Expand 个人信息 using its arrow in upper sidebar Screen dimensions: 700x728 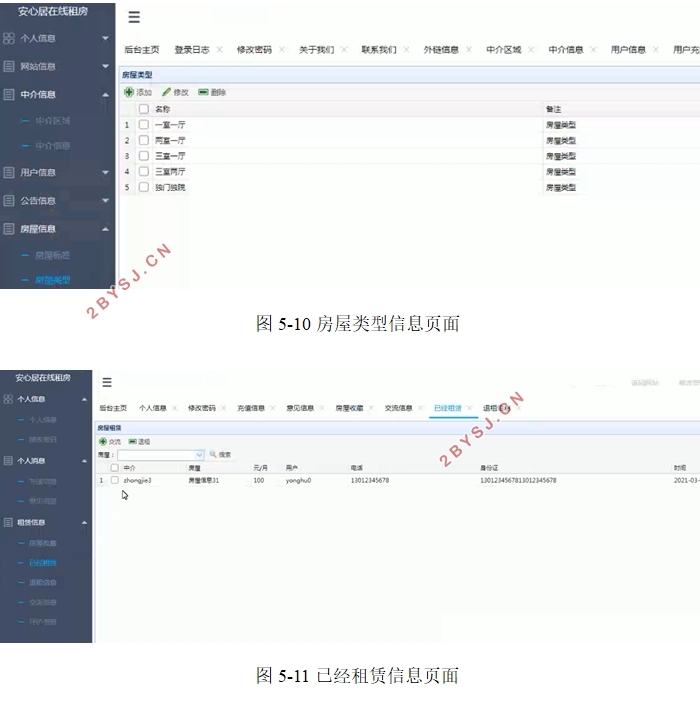106,38
